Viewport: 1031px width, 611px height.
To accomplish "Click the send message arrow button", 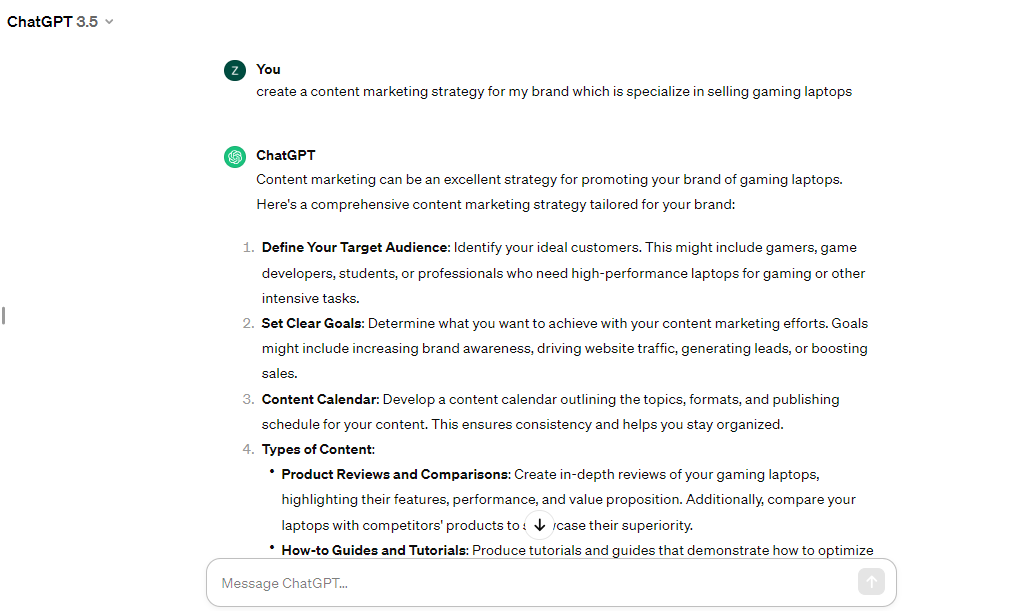I will [871, 582].
